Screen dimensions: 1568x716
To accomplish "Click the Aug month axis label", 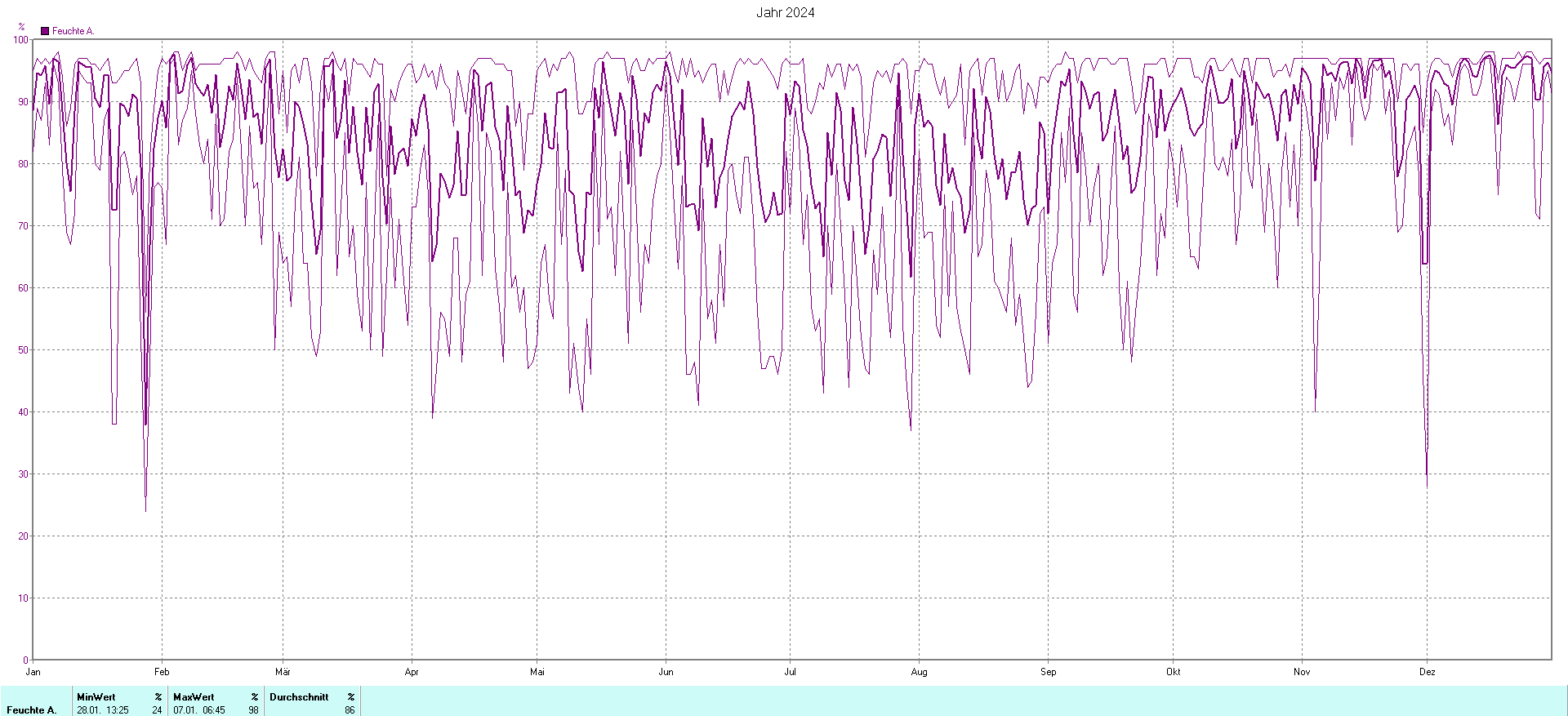I will (x=919, y=672).
